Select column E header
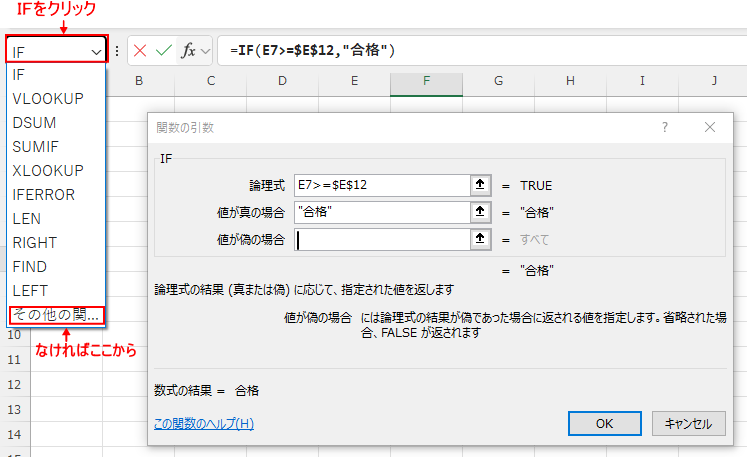 click(x=354, y=81)
